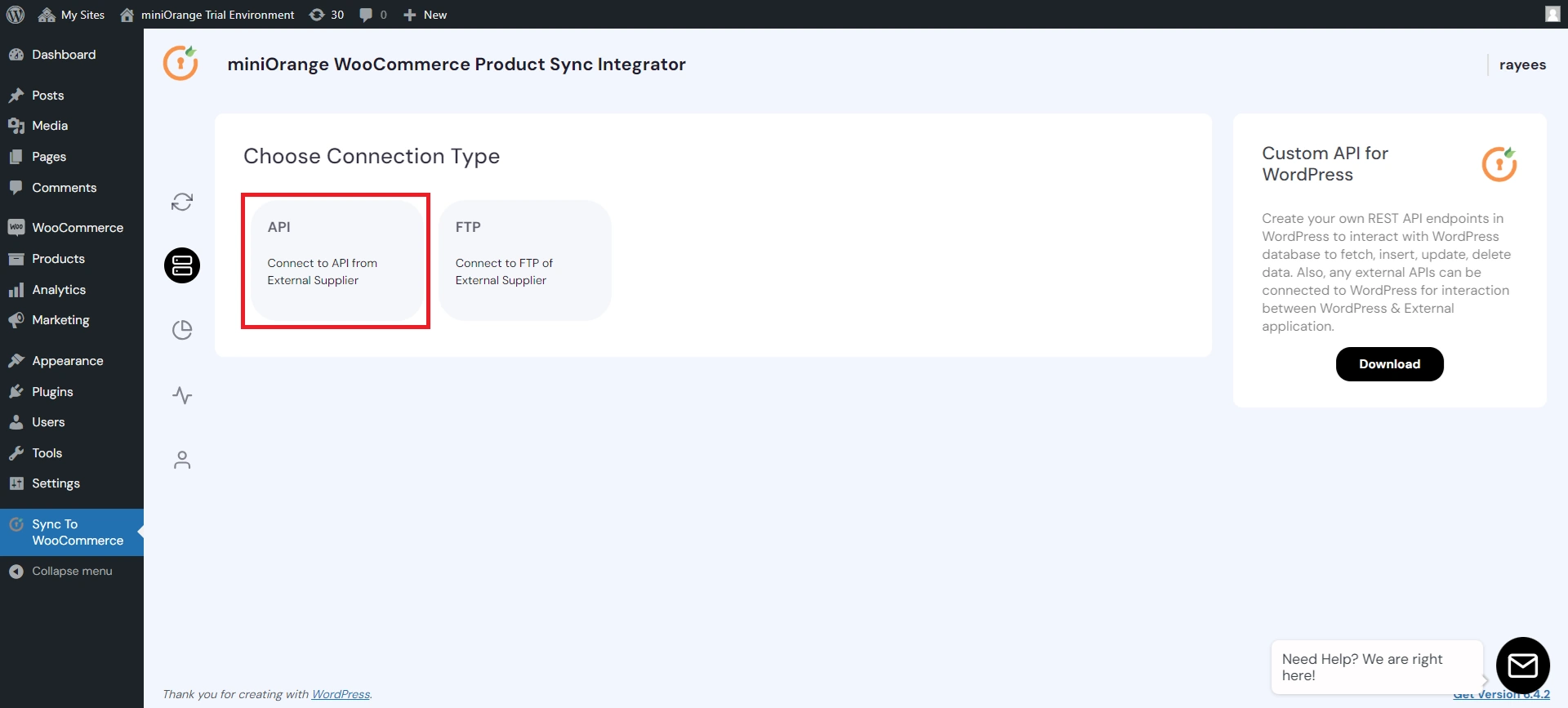This screenshot has width=1568, height=708.
Task: Open the pie chart reports tab
Action: click(x=182, y=330)
